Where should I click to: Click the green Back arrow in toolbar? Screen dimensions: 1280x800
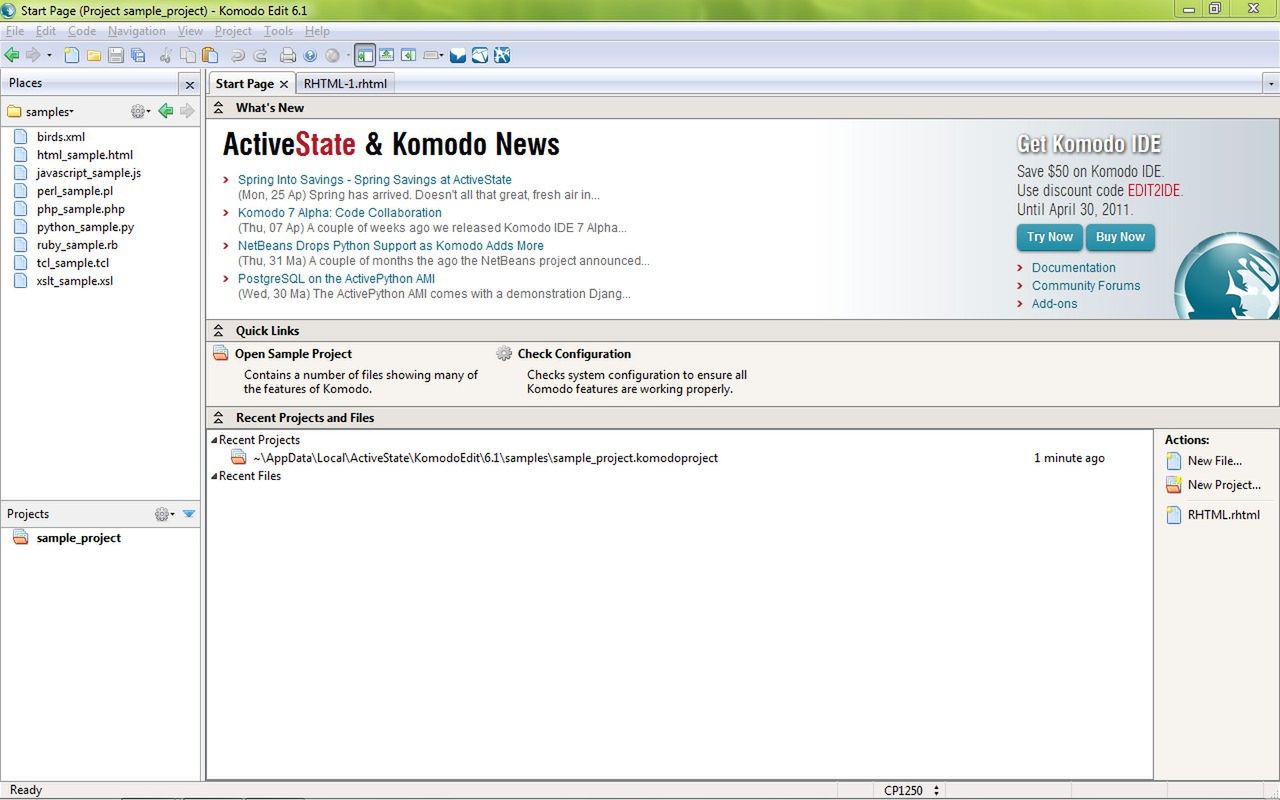tap(12, 55)
